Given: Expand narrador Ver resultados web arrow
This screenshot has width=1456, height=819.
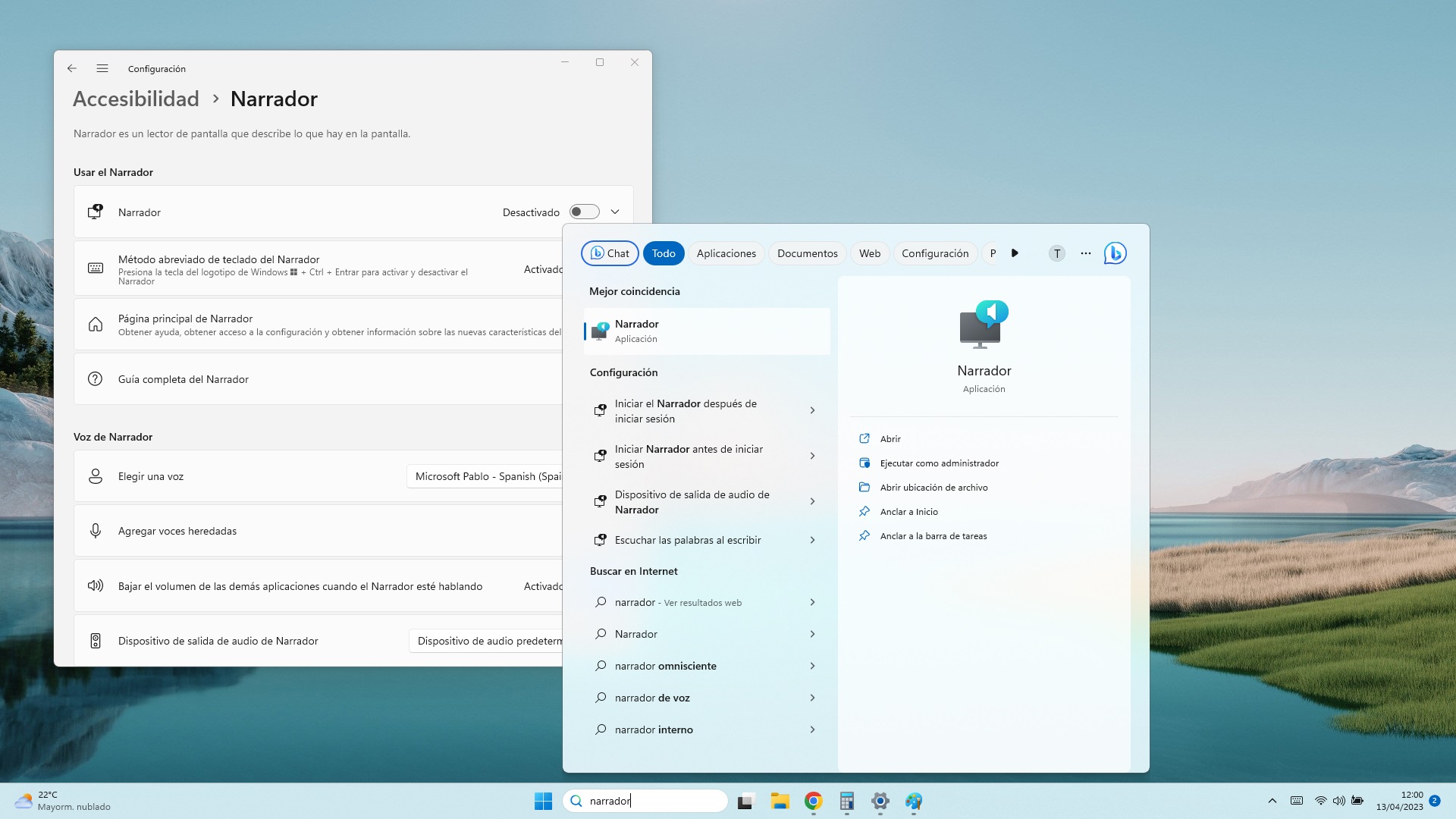Looking at the screenshot, I should pyautogui.click(x=812, y=602).
